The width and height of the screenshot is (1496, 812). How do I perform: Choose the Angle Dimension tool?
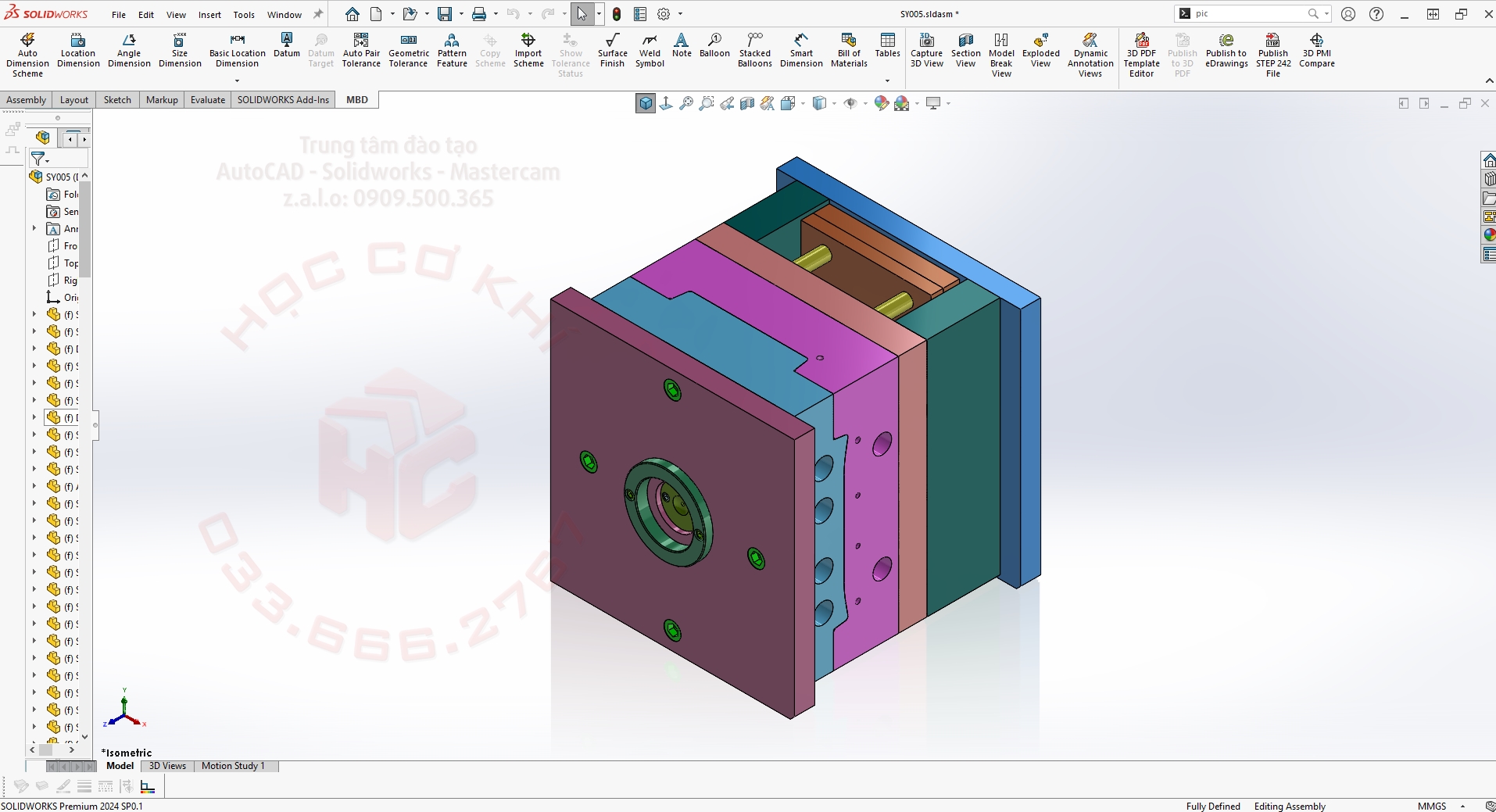pos(129,50)
